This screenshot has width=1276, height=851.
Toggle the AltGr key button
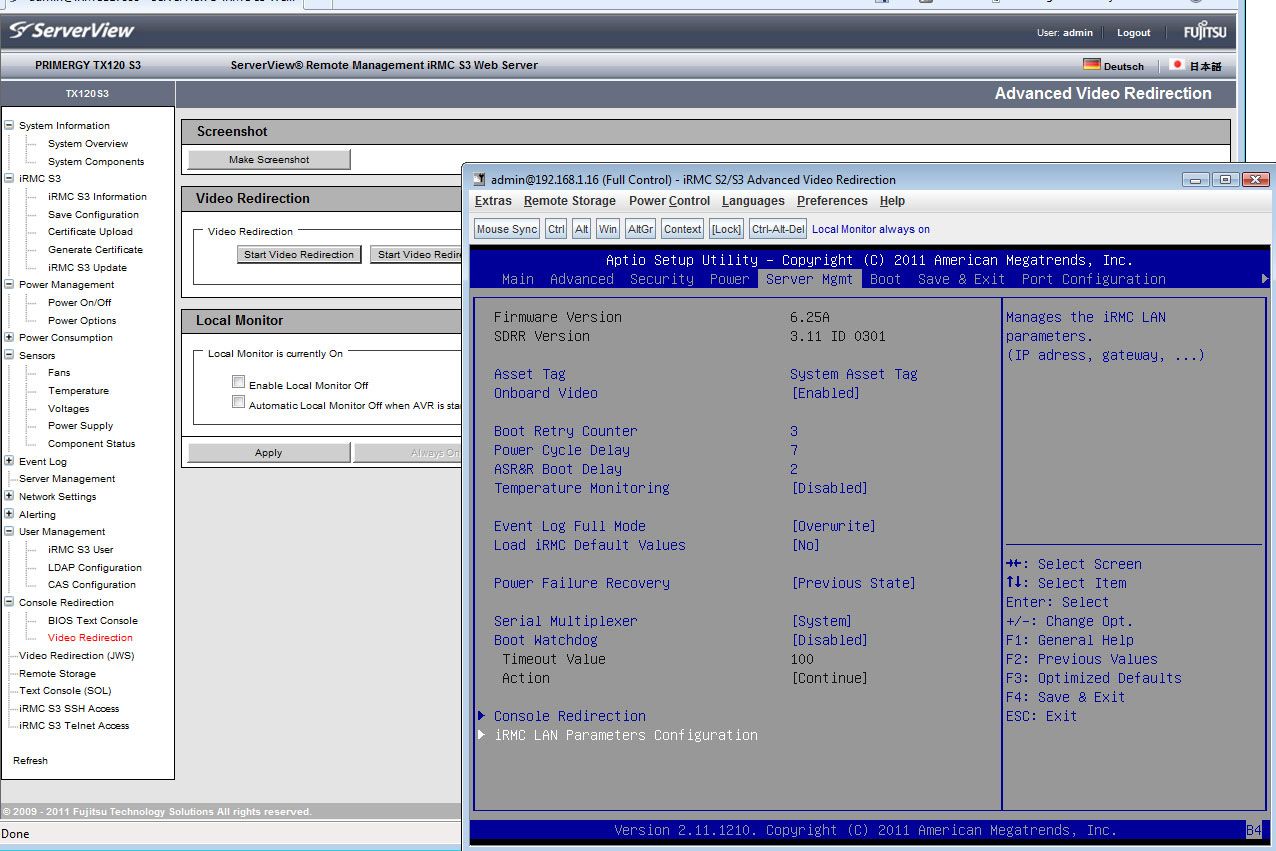[x=640, y=229]
